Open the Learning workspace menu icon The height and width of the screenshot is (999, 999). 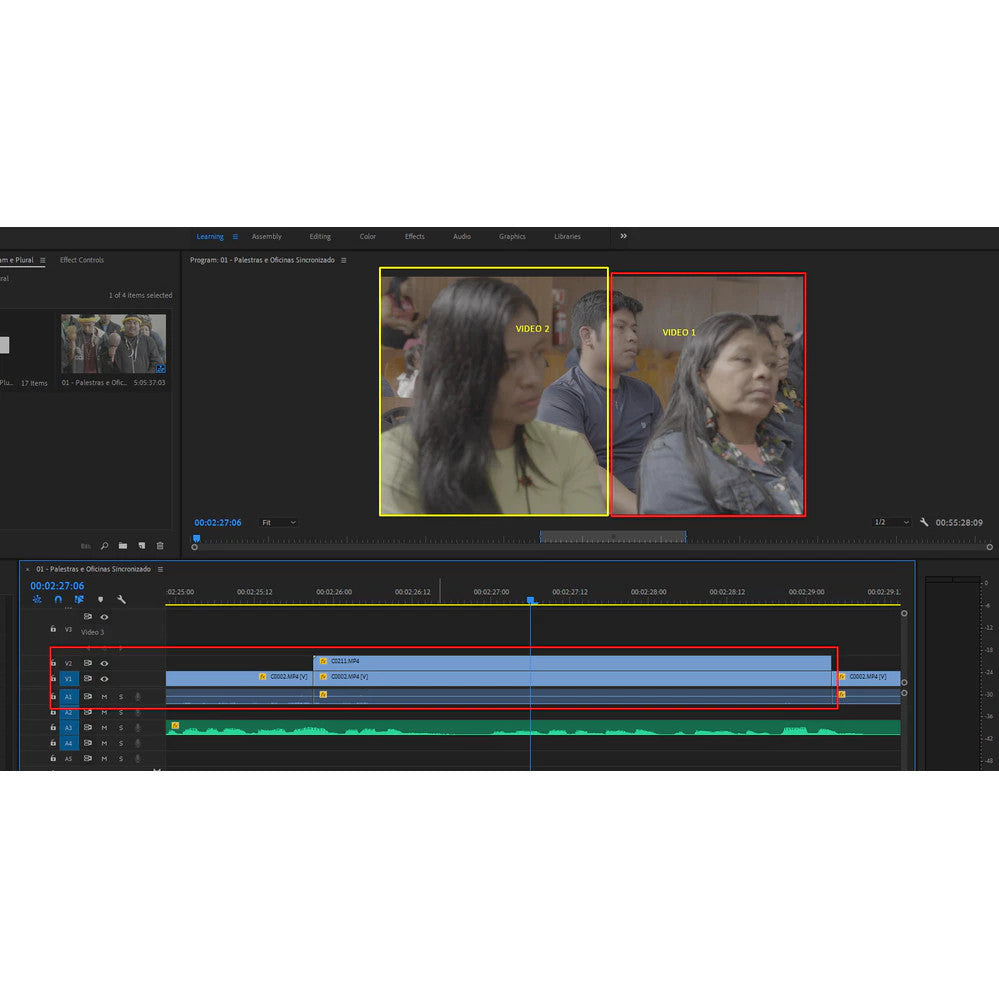click(235, 236)
